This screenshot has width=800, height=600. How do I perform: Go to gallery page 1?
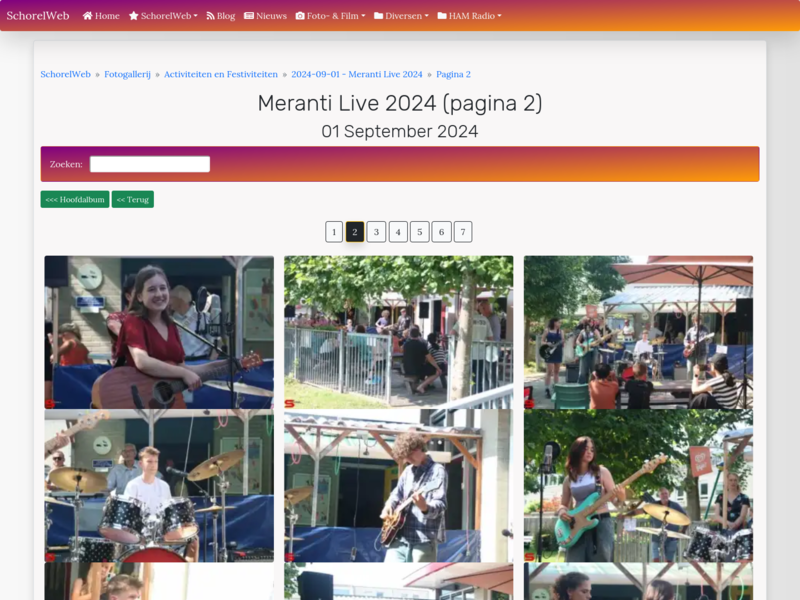pyautogui.click(x=334, y=232)
